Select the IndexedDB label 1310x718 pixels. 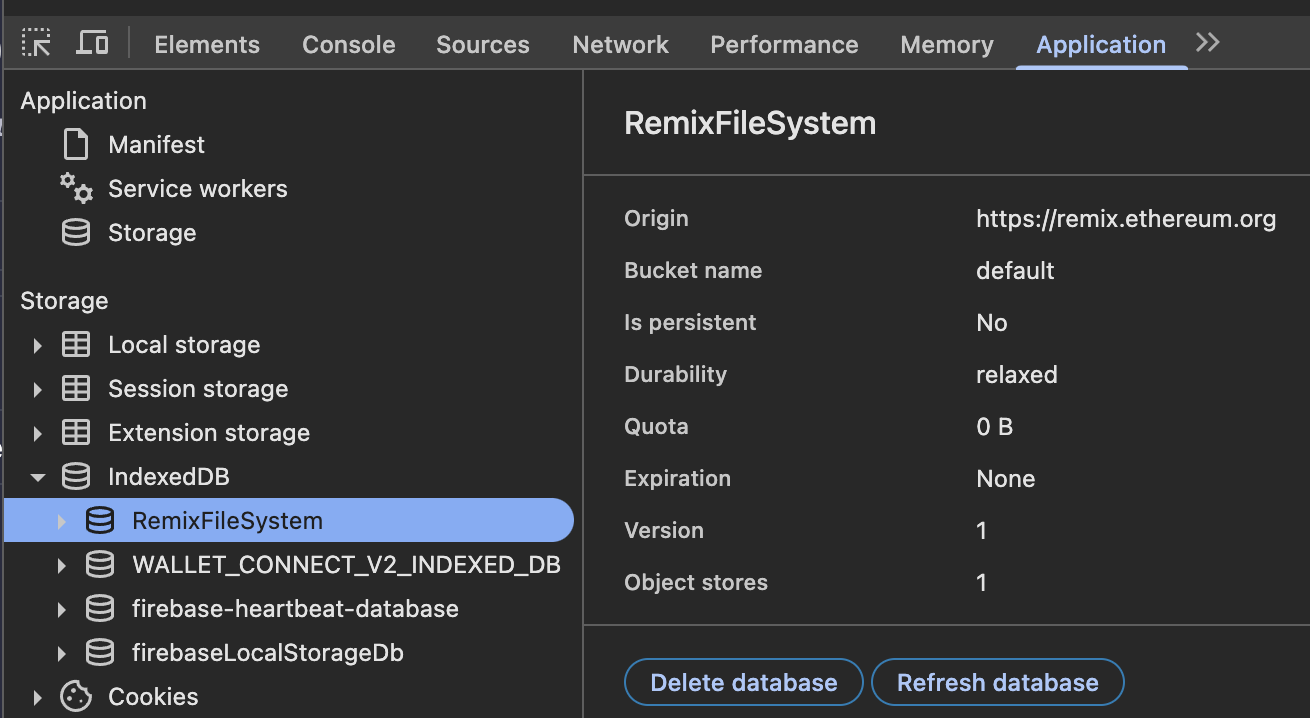(169, 477)
